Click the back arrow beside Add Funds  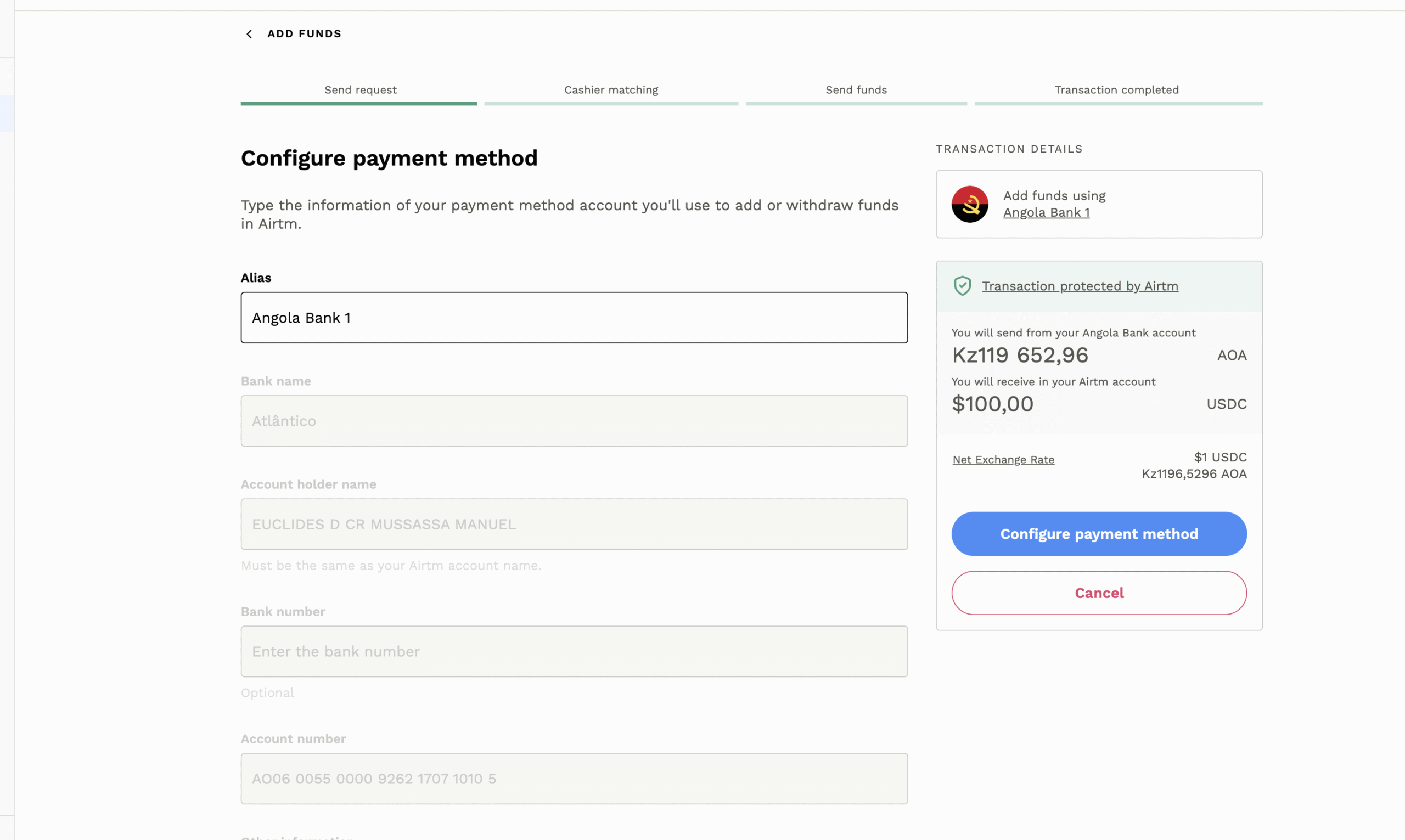coord(249,34)
